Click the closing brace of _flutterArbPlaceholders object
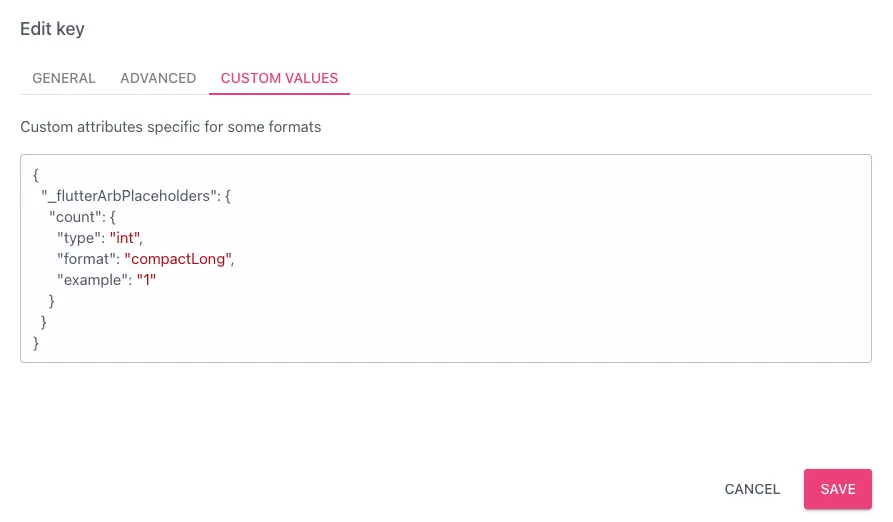893x522 pixels. coord(44,322)
